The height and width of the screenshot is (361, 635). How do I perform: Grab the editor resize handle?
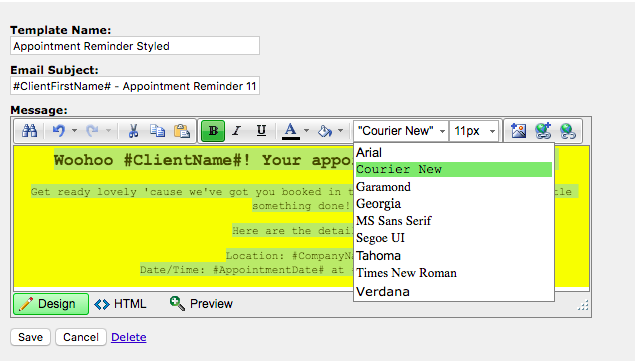(583, 305)
